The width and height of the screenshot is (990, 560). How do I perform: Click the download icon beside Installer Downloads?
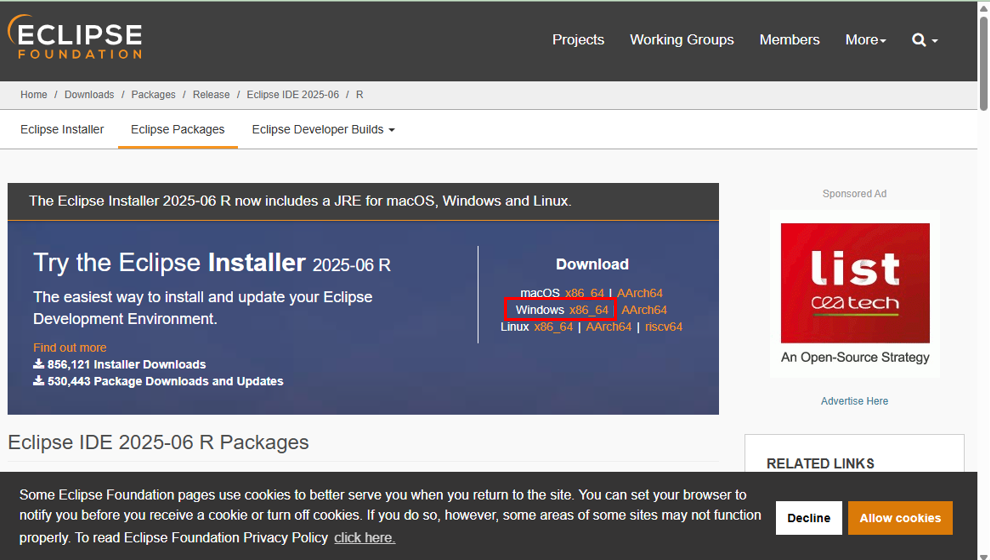[x=39, y=364]
